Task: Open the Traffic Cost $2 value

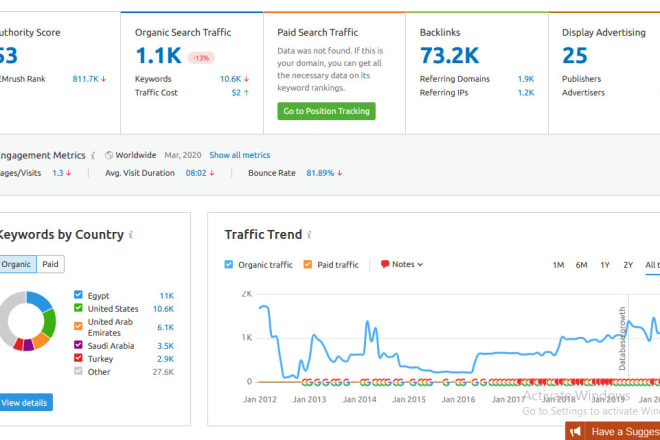Action: click(236, 93)
